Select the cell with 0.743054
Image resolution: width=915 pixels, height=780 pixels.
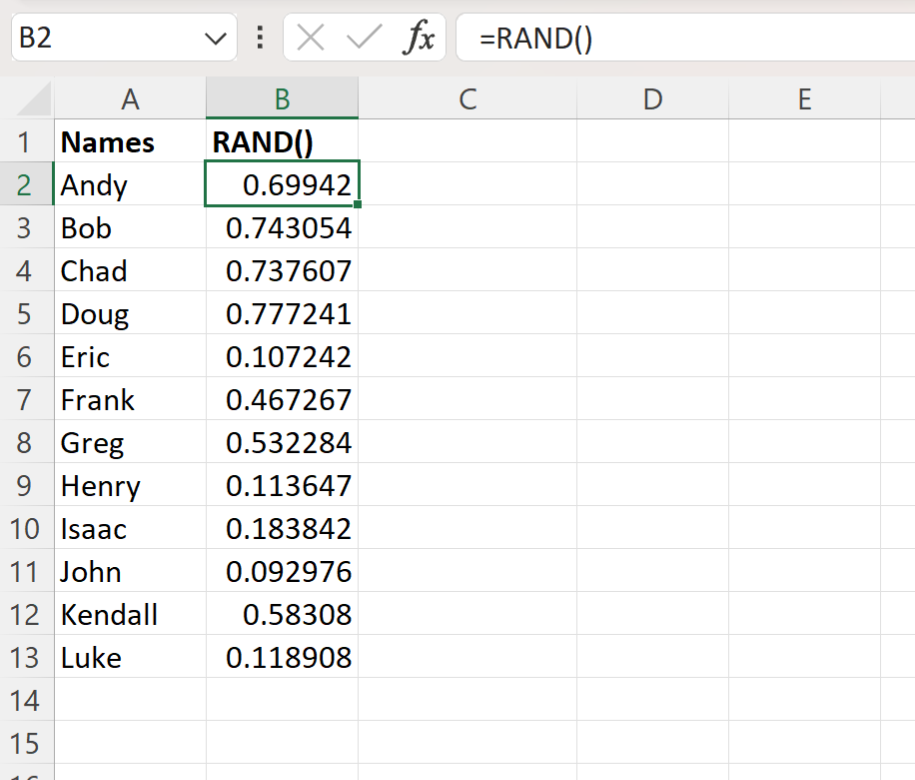tap(281, 228)
